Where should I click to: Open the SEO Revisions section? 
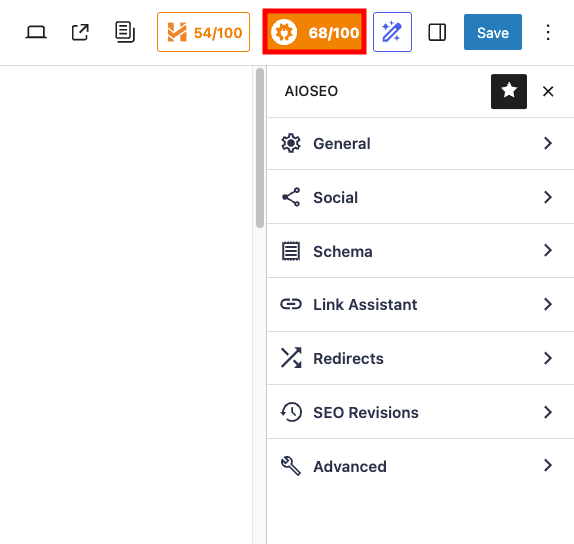click(x=420, y=412)
